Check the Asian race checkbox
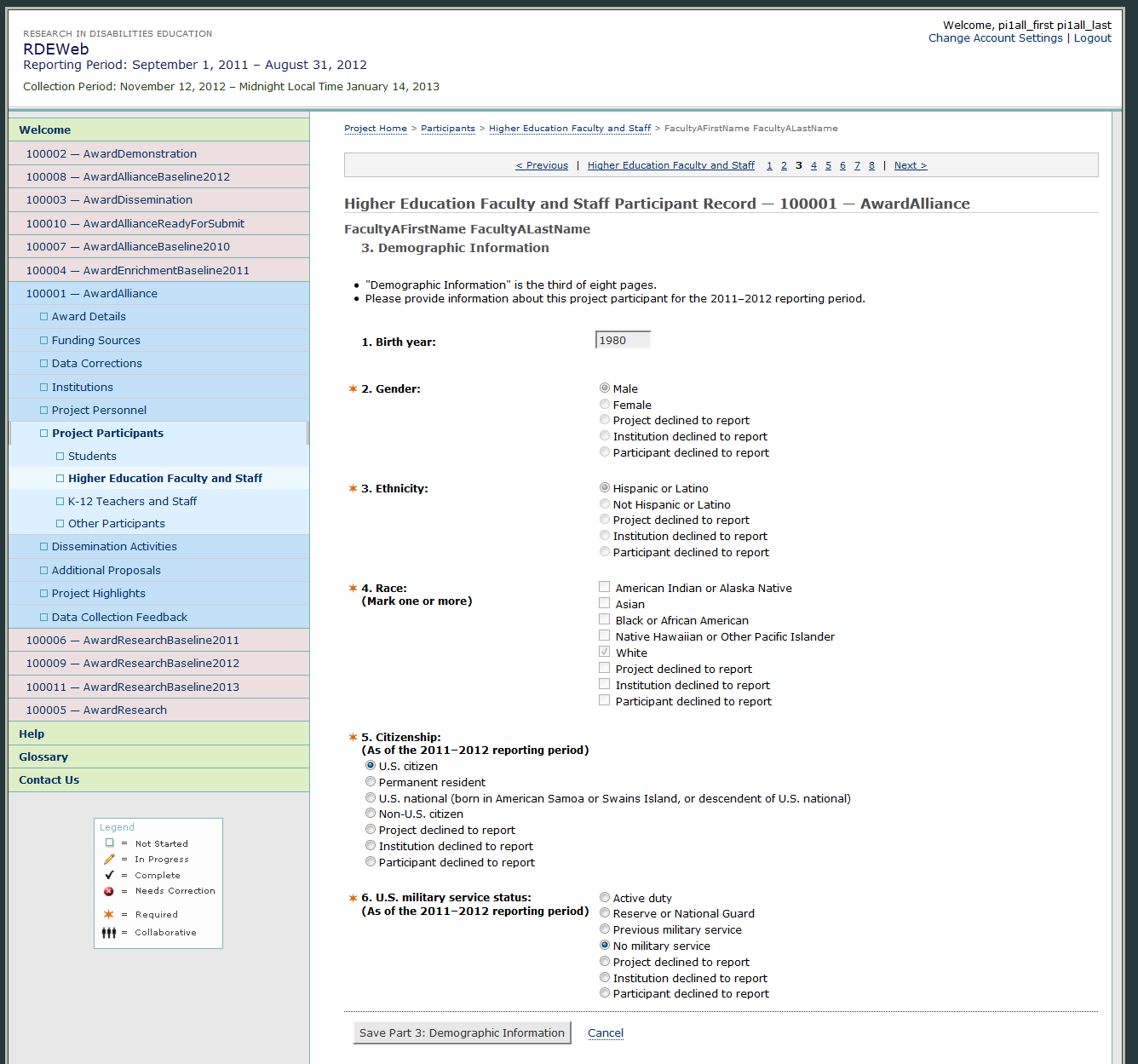 tap(605, 603)
